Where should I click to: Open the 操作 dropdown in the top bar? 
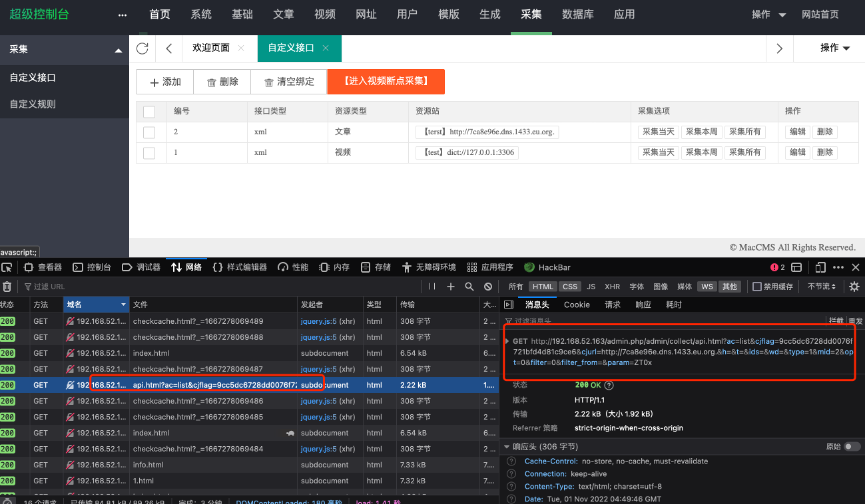(x=768, y=15)
